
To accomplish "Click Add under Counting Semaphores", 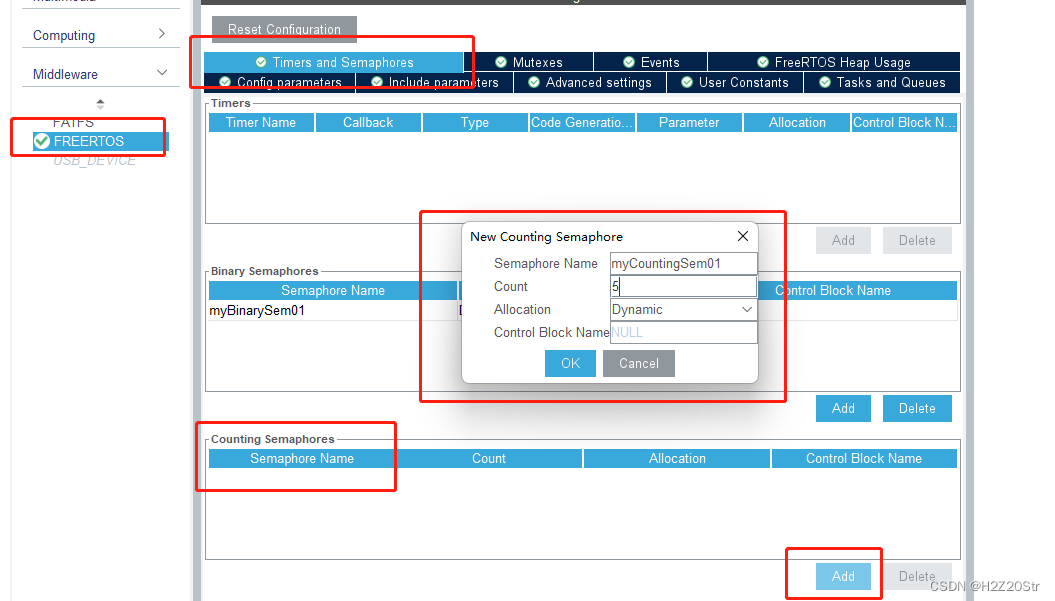I will (843, 576).
